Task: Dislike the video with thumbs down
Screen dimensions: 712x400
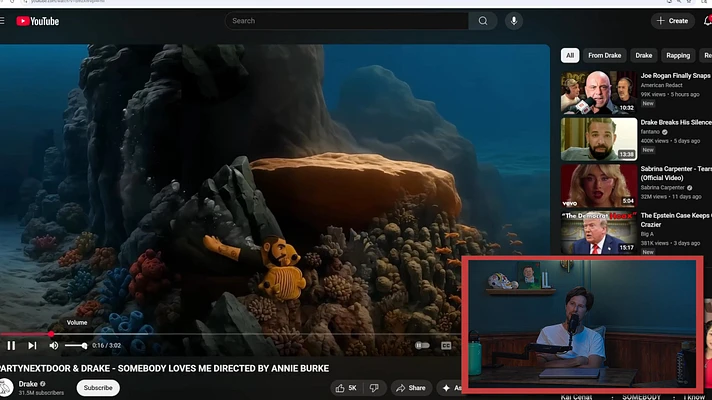Action: (374, 388)
